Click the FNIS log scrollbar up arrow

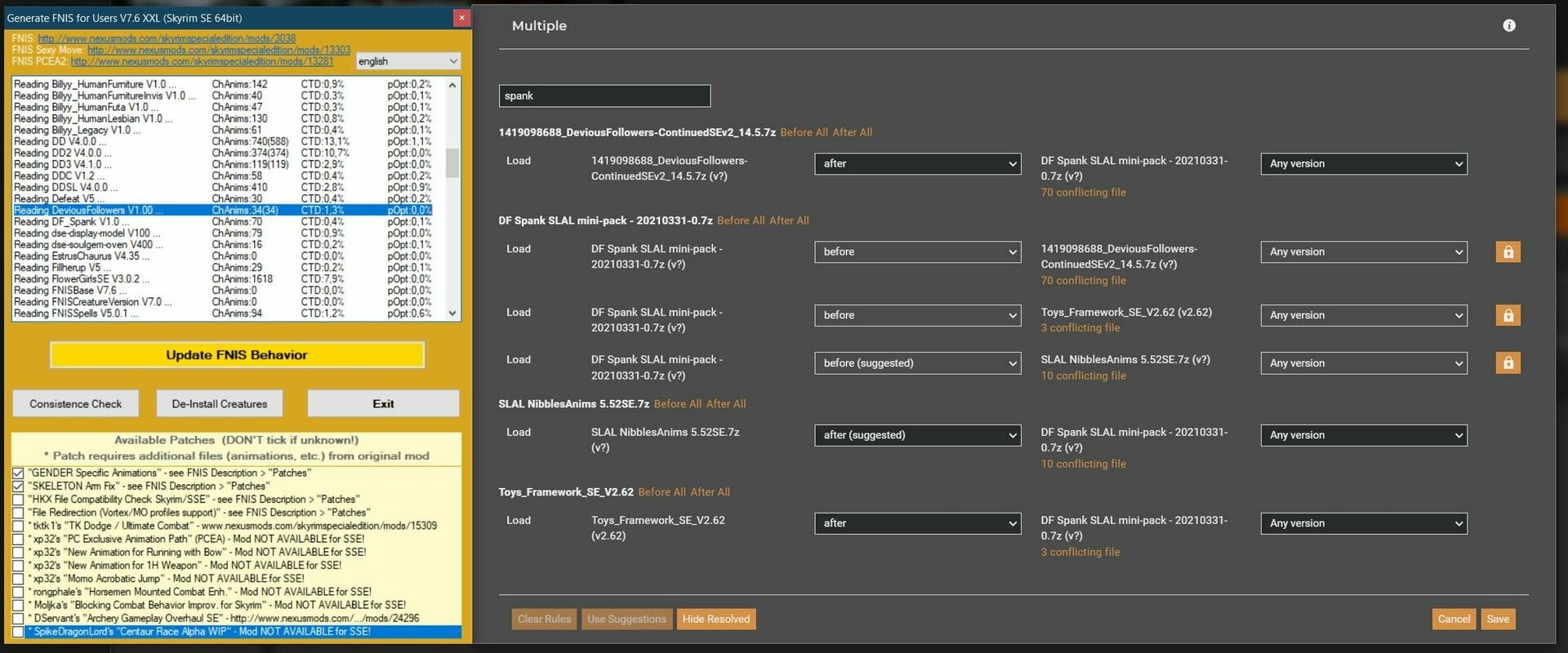coord(452,84)
